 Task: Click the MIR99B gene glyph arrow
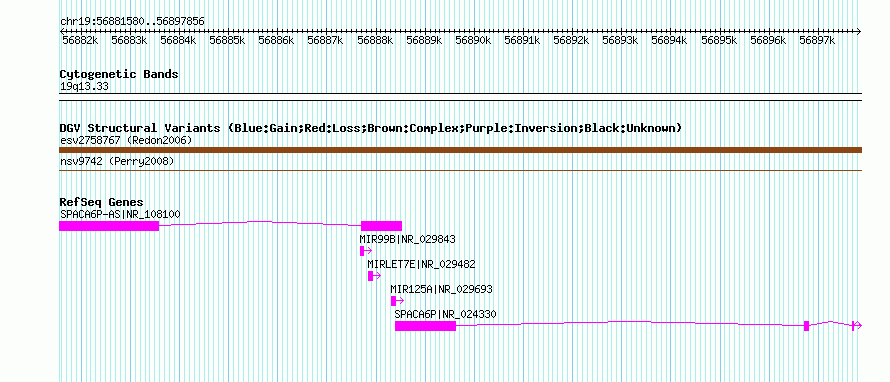[366, 251]
